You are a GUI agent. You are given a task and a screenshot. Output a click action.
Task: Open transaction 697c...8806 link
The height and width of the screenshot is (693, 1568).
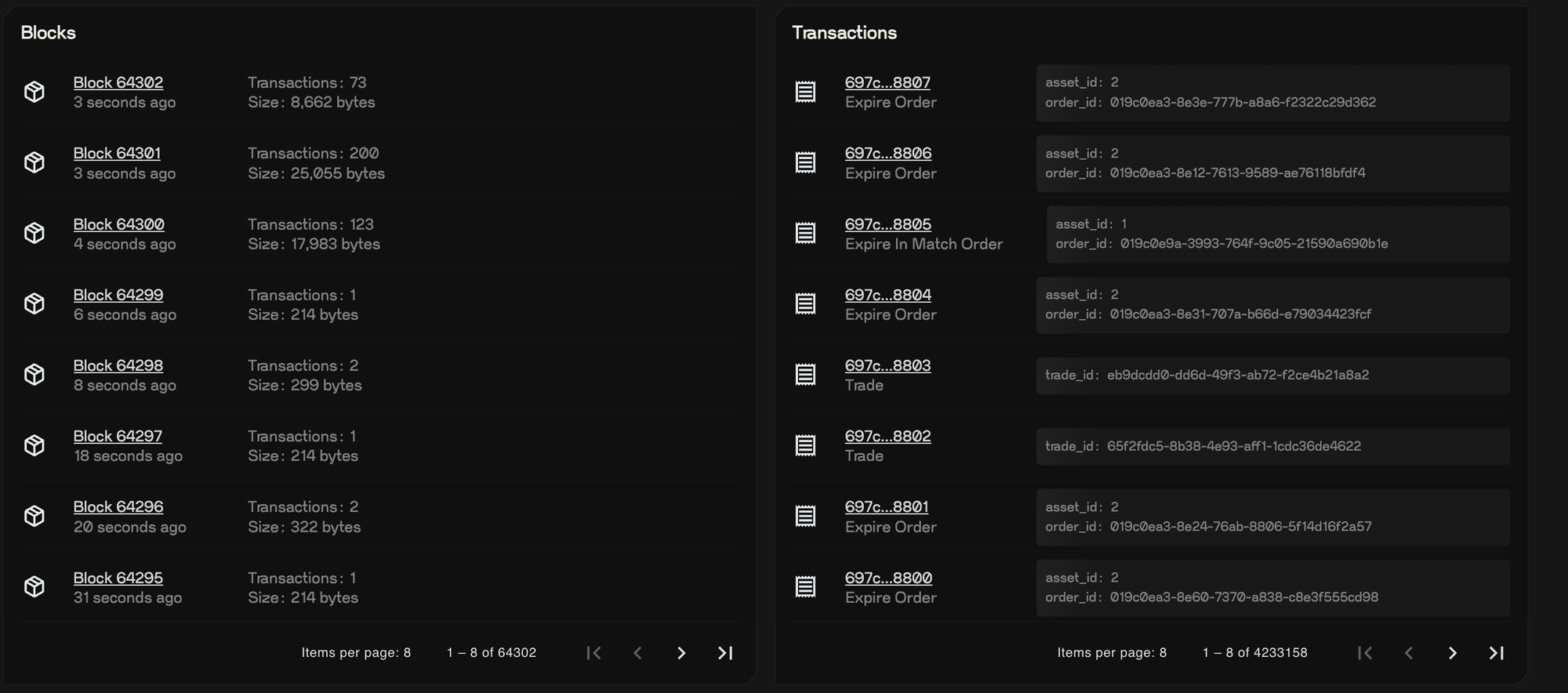coord(887,153)
